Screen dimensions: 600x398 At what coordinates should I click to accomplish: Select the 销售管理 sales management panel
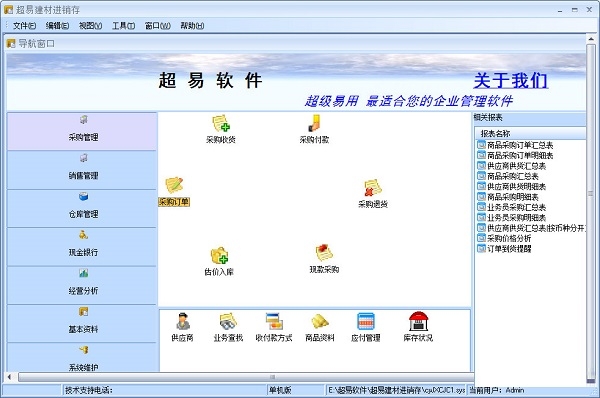click(82, 170)
